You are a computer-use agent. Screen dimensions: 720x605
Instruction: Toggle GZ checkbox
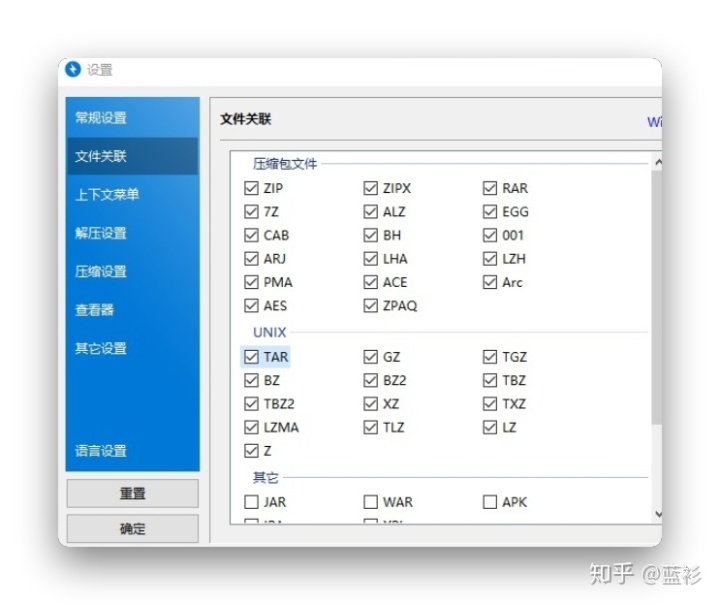click(371, 357)
